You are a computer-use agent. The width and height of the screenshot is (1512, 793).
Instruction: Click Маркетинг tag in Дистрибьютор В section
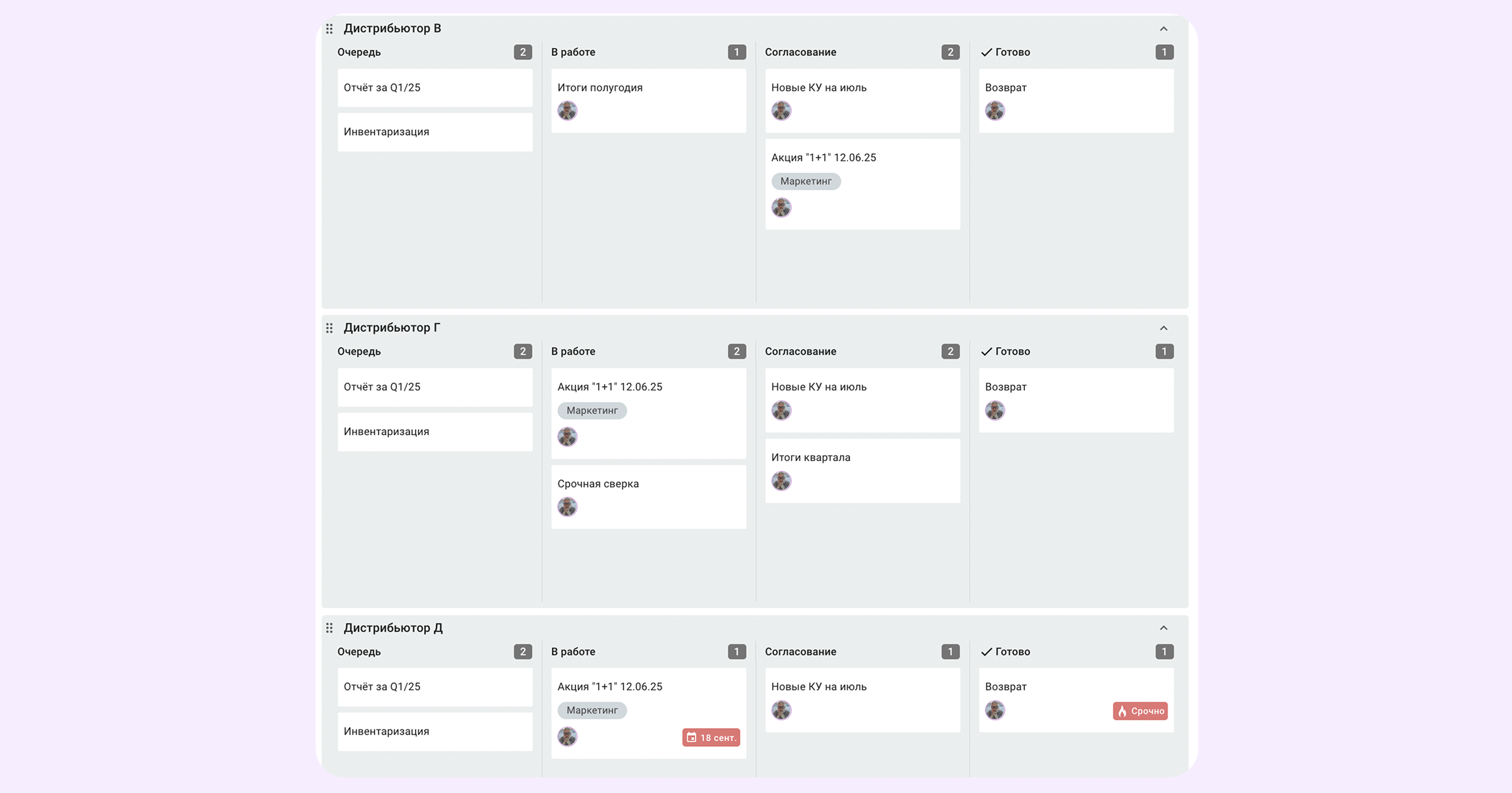[x=805, y=181]
